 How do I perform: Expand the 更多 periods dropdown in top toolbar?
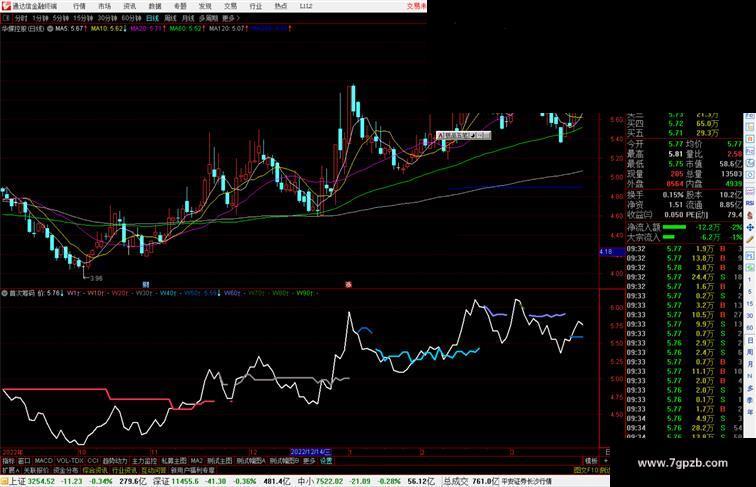pos(230,18)
